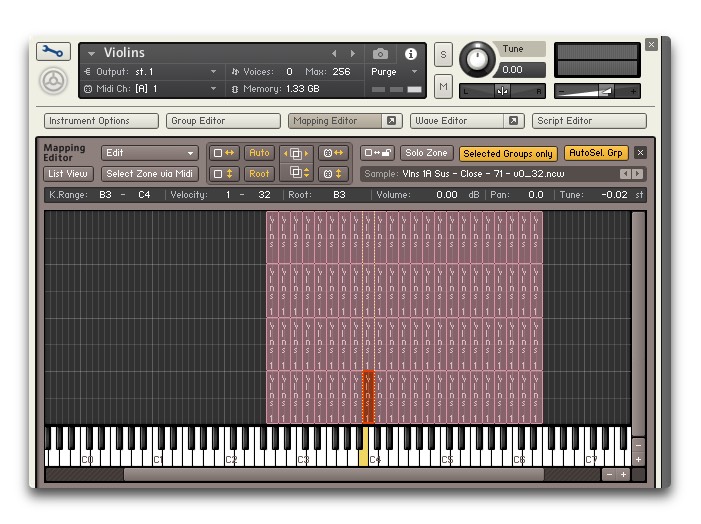This screenshot has height=524, width=701.
Task: Click the output volume slider
Action: tap(597, 91)
